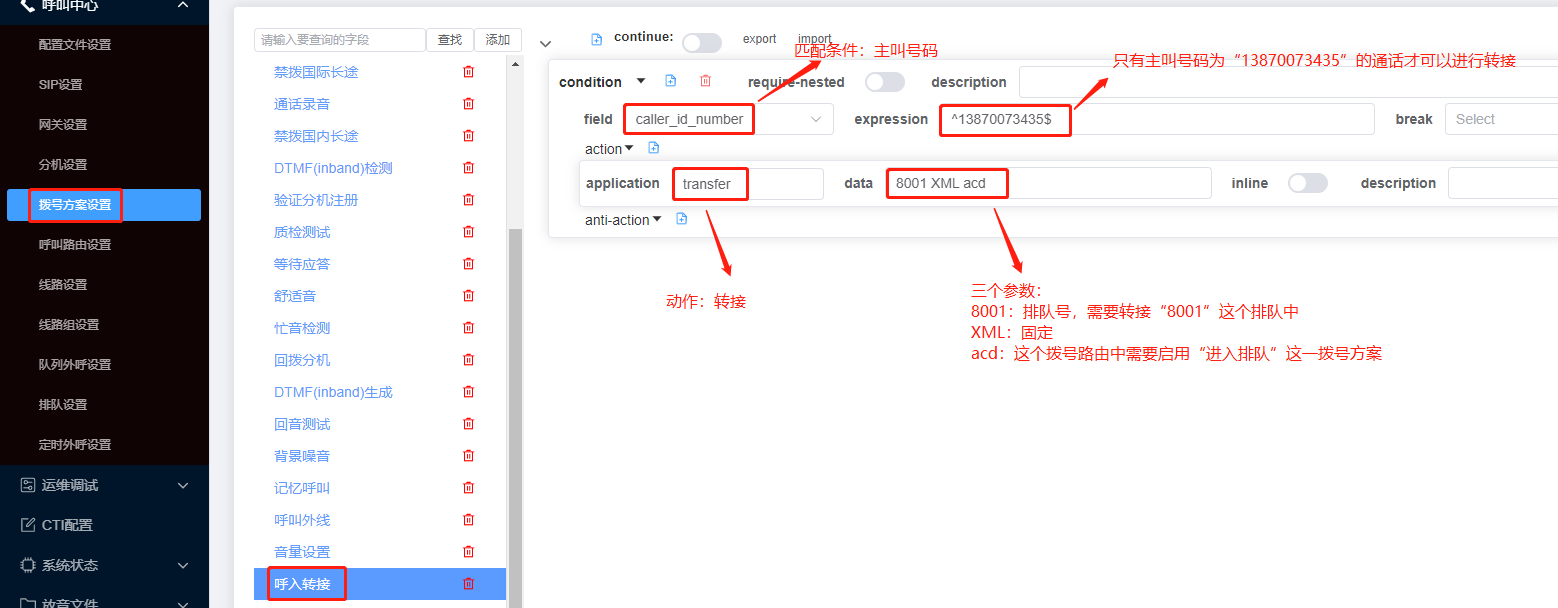Add an anti-action with plus icon
This screenshot has height=608, width=1558.
tap(682, 219)
